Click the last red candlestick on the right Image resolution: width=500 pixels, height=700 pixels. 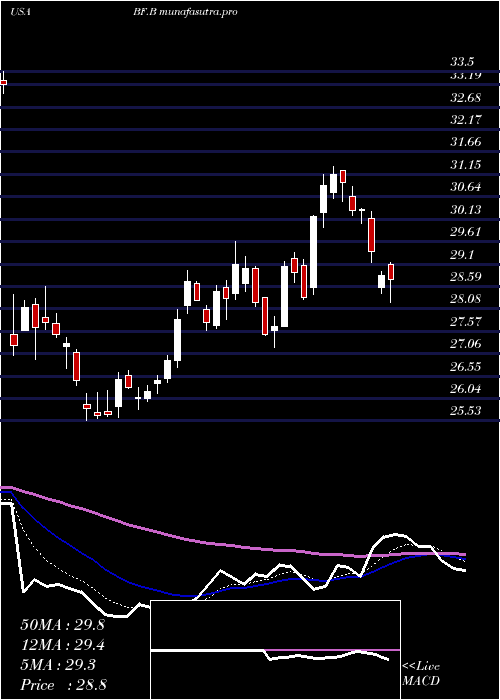[x=391, y=272]
